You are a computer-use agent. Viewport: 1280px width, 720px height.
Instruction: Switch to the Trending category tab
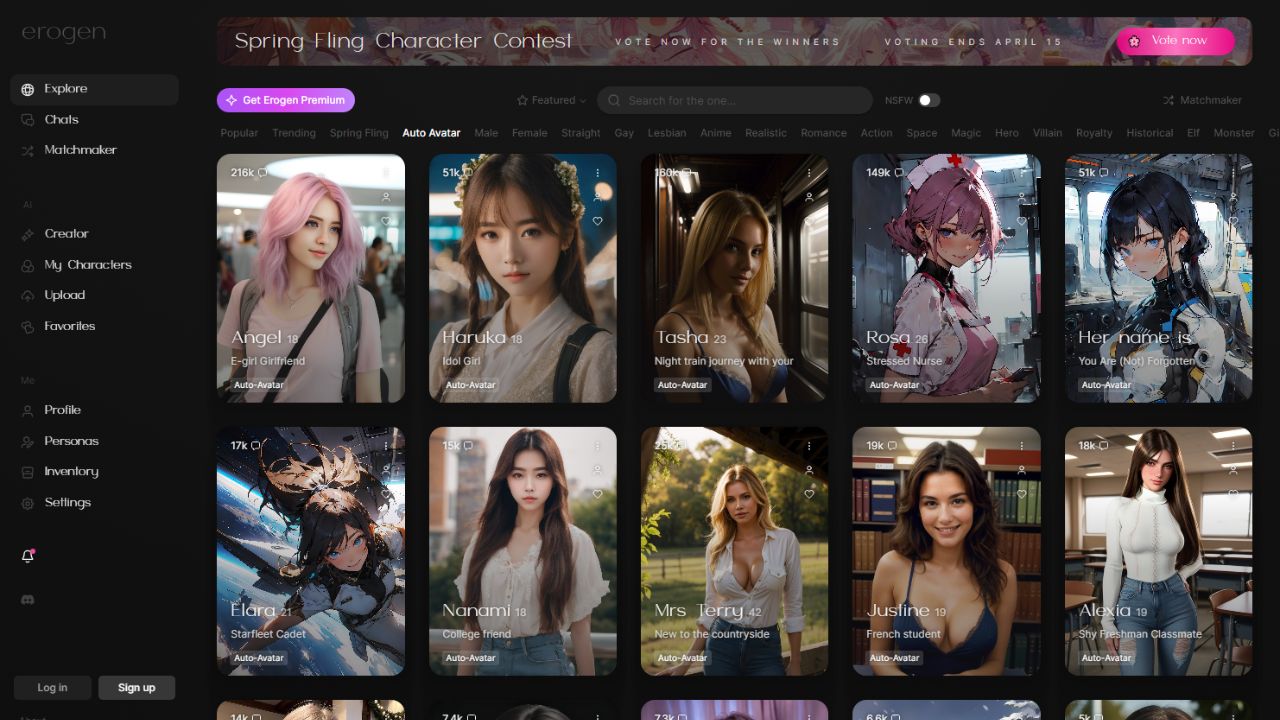point(293,133)
